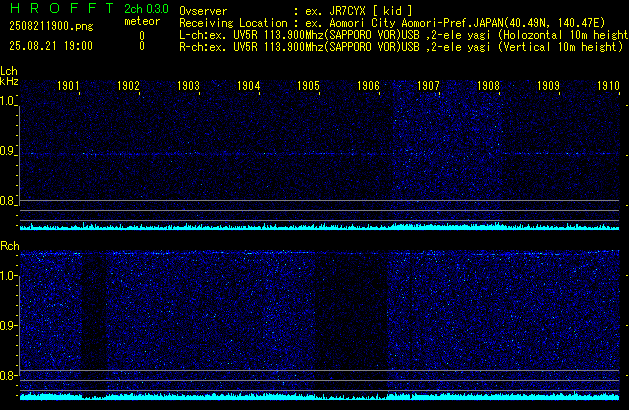
Task: Click the Lch 0.8 kHz axis label
Action: click(7, 201)
